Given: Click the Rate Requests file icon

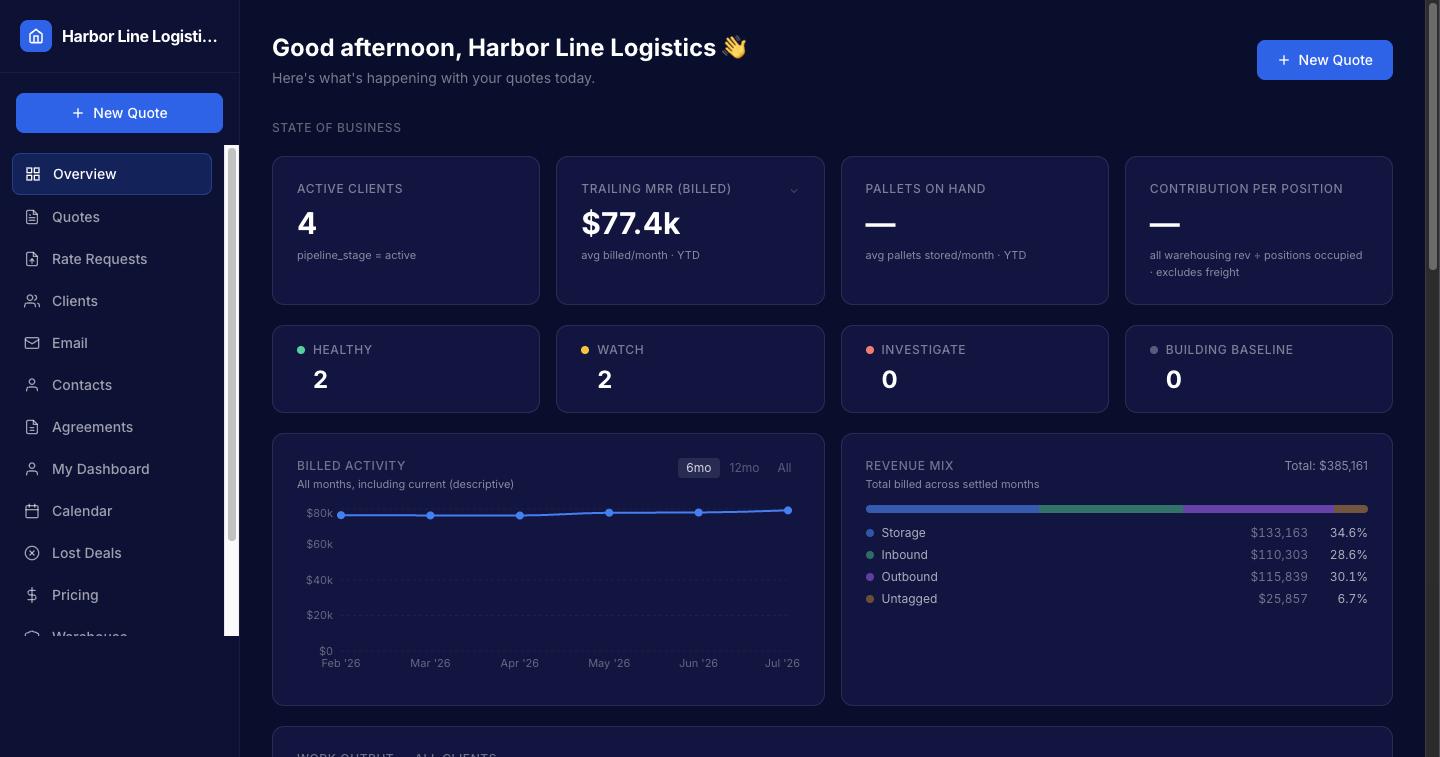Looking at the screenshot, I should click(x=32, y=259).
